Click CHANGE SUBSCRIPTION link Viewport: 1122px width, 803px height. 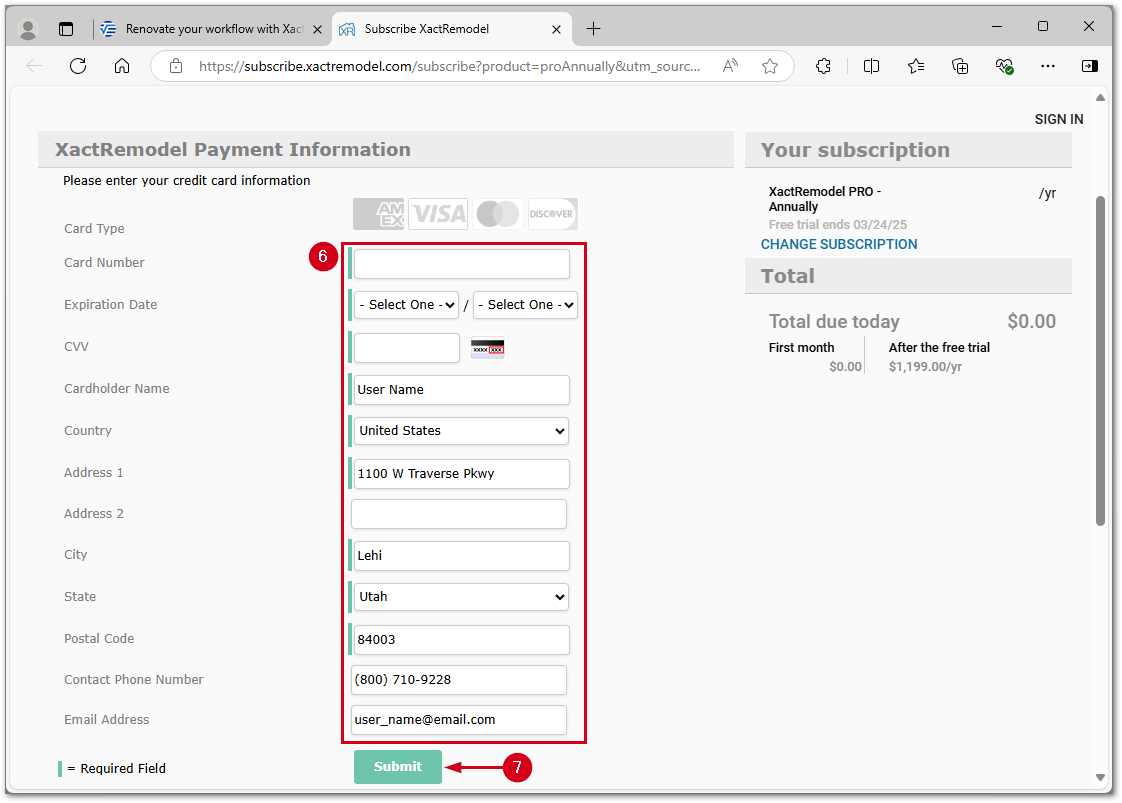(x=839, y=245)
